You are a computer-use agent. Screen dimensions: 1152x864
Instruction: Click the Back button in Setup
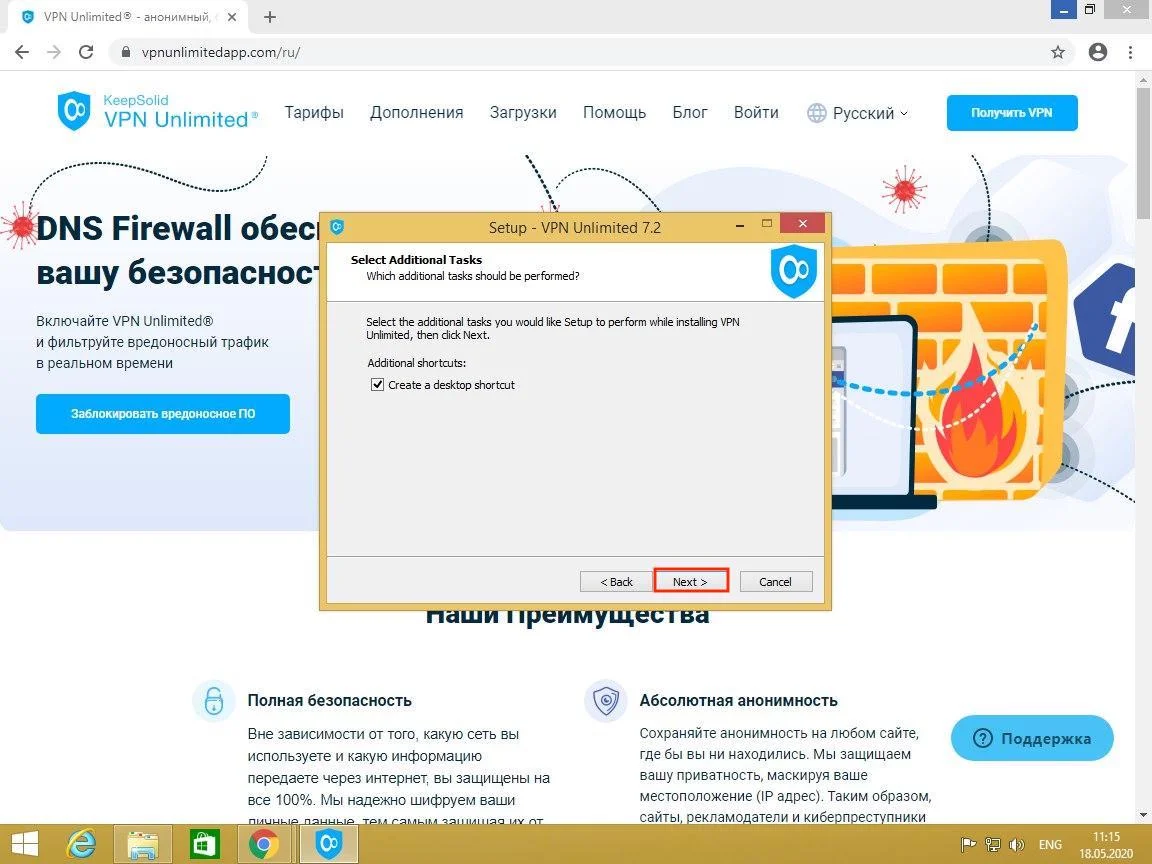pos(616,581)
